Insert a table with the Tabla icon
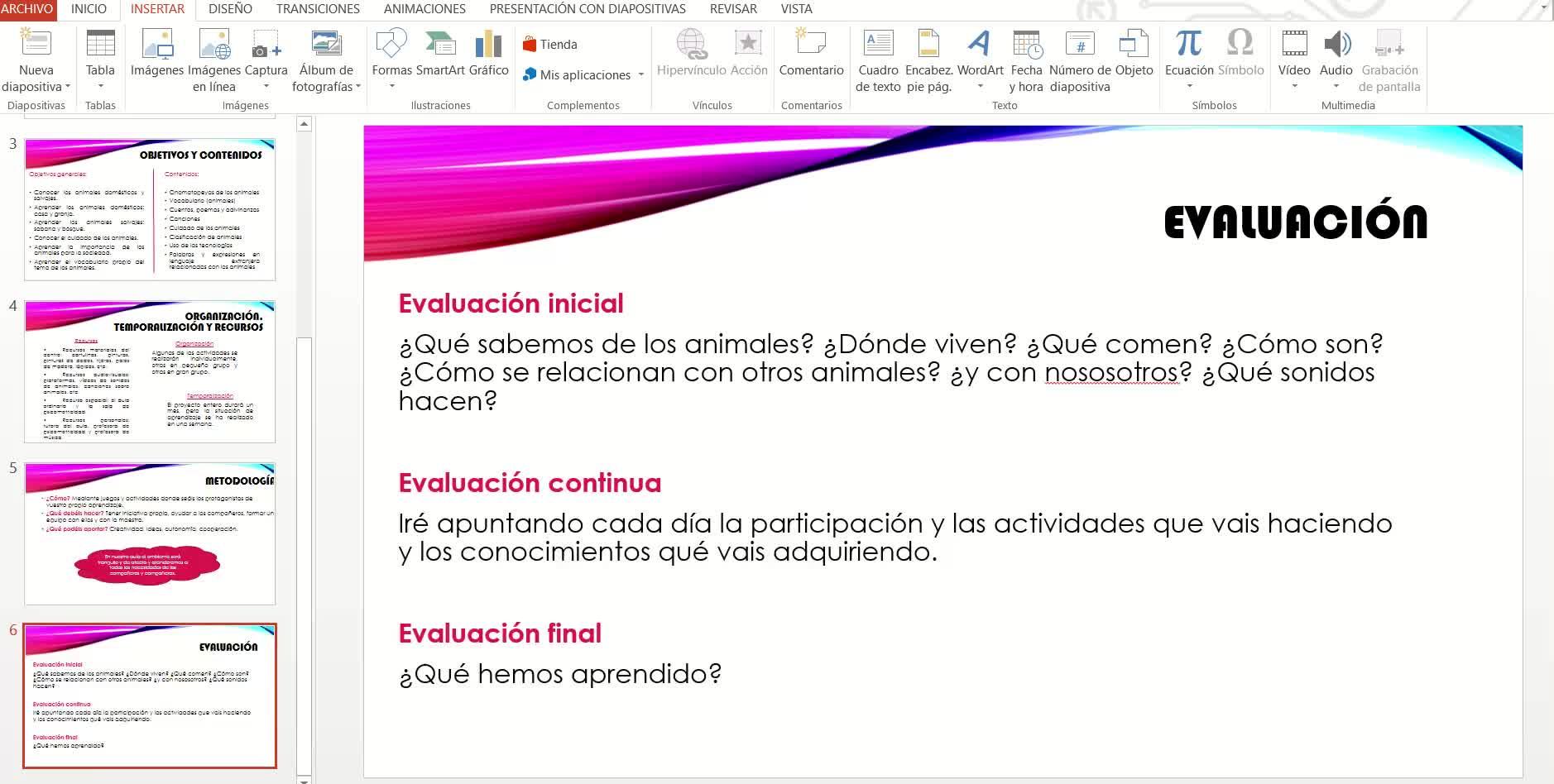 (100, 43)
